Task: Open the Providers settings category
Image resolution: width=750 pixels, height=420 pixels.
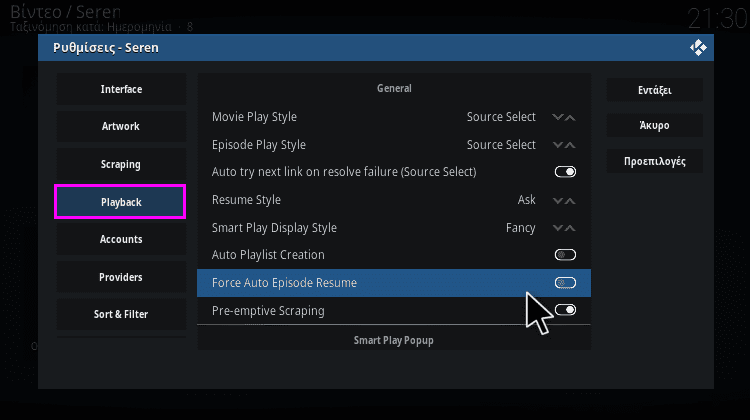Action: pos(121,277)
